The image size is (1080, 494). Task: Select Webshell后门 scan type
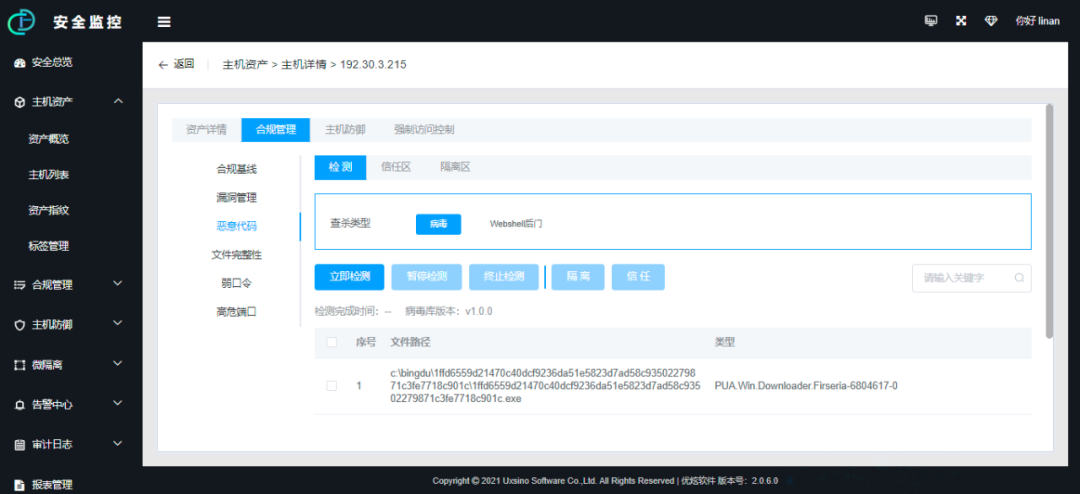click(516, 224)
